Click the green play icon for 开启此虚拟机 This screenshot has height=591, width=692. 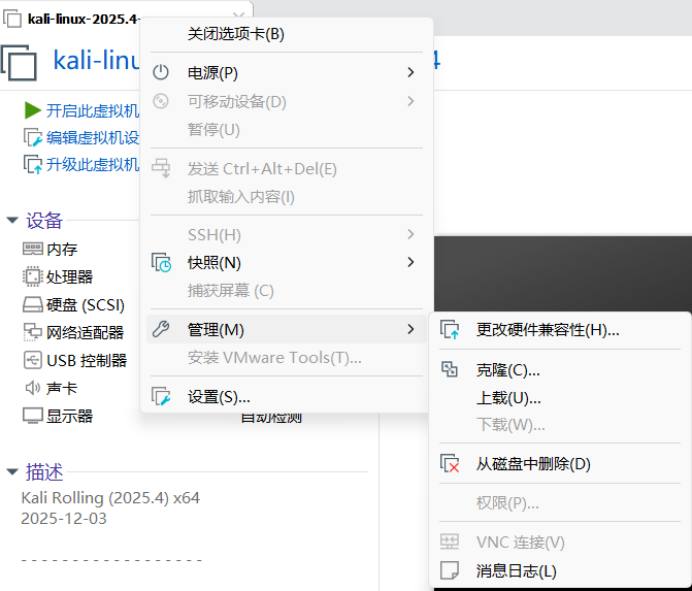[x=33, y=110]
